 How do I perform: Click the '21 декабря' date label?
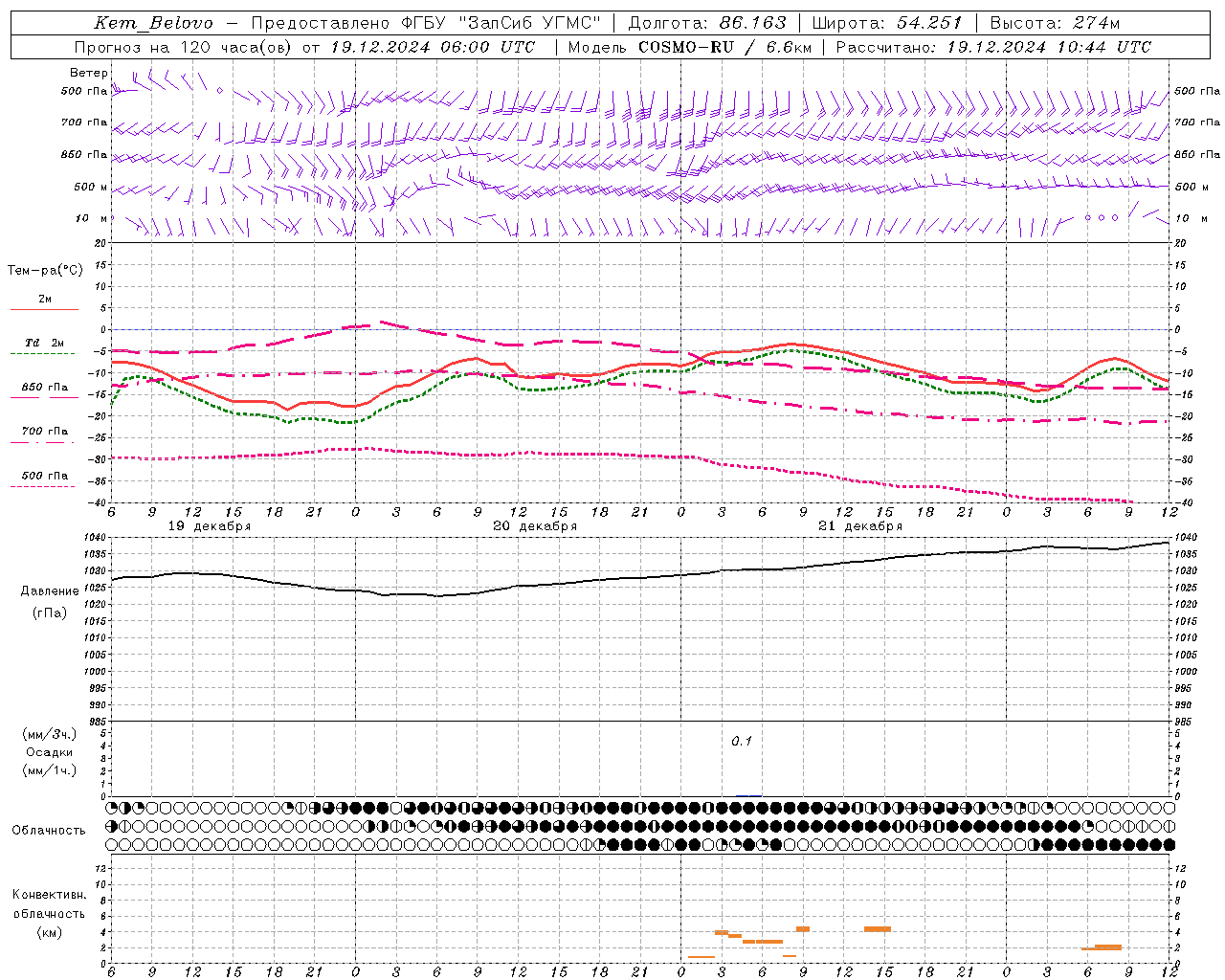[860, 526]
